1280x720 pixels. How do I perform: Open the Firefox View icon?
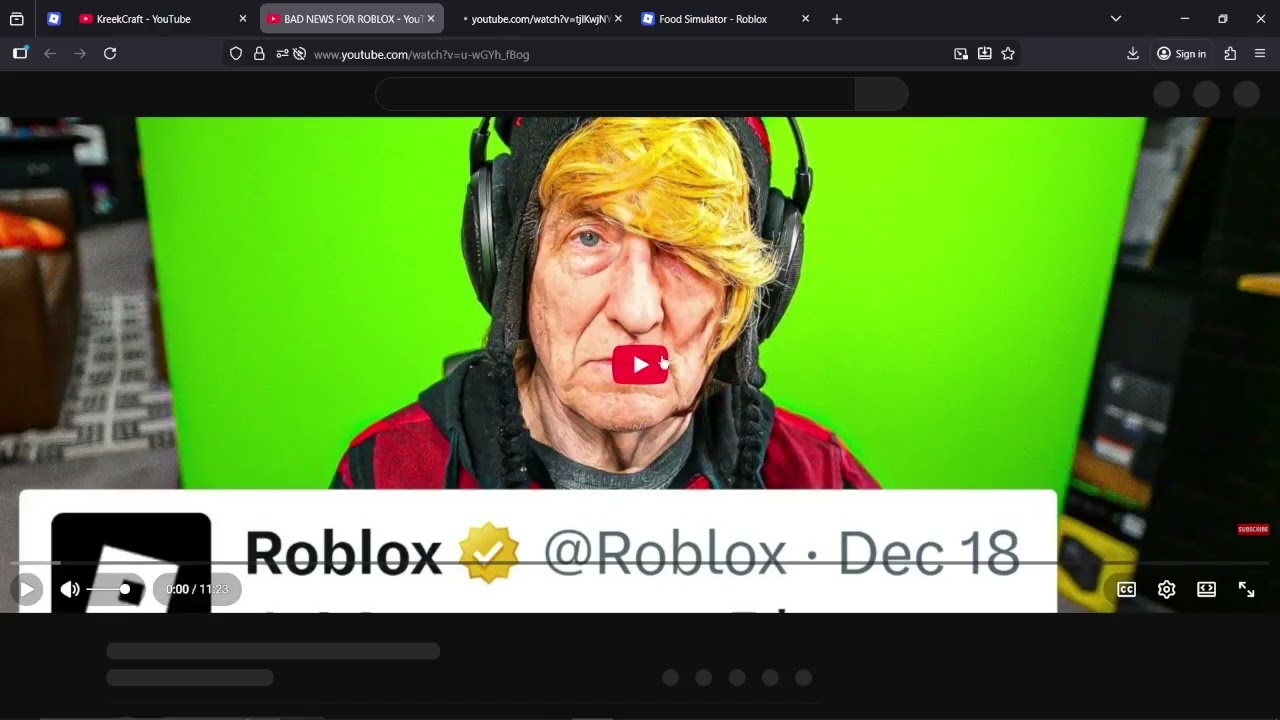(x=17, y=19)
